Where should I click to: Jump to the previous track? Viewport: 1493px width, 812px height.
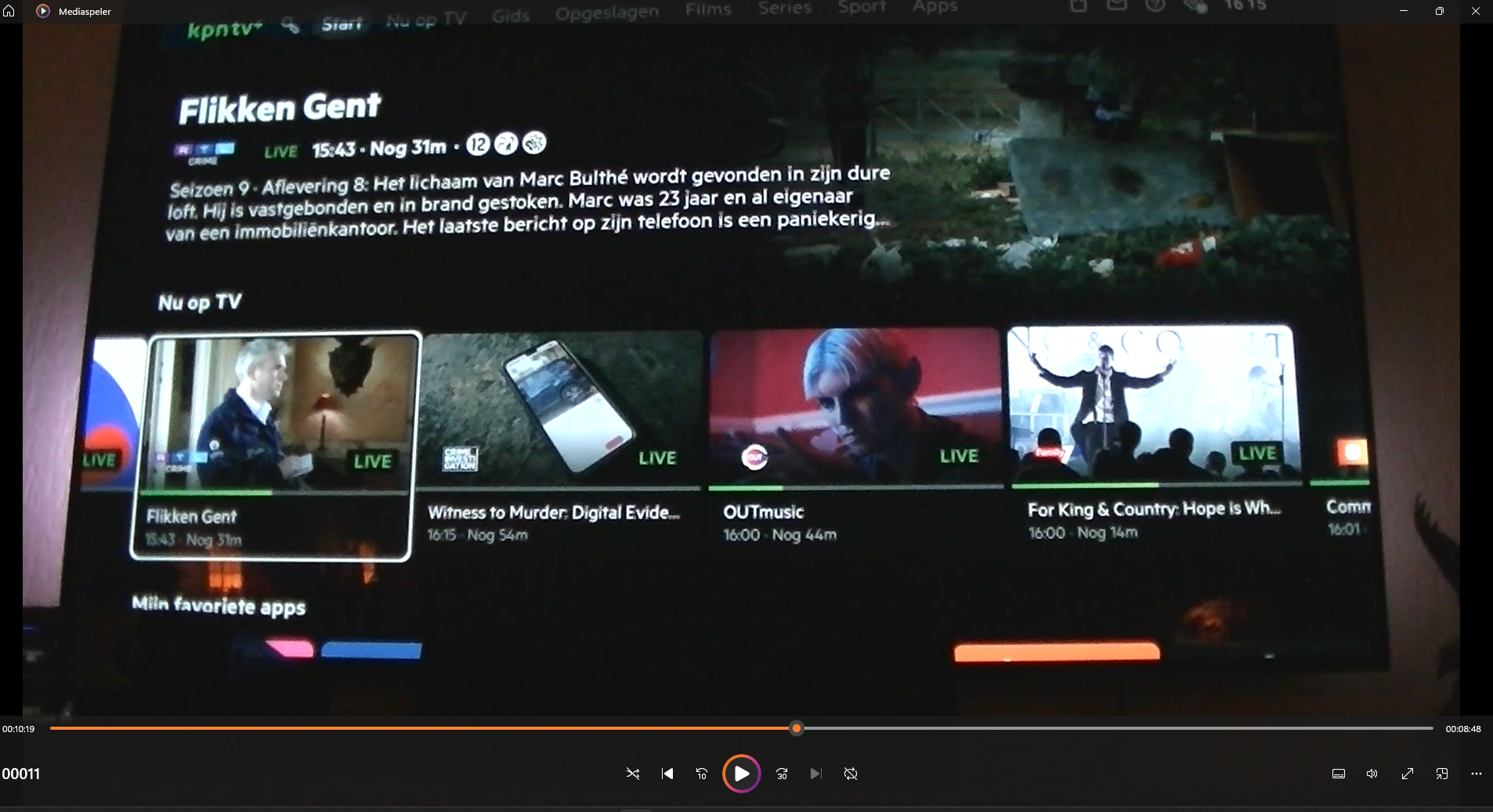coord(667,774)
